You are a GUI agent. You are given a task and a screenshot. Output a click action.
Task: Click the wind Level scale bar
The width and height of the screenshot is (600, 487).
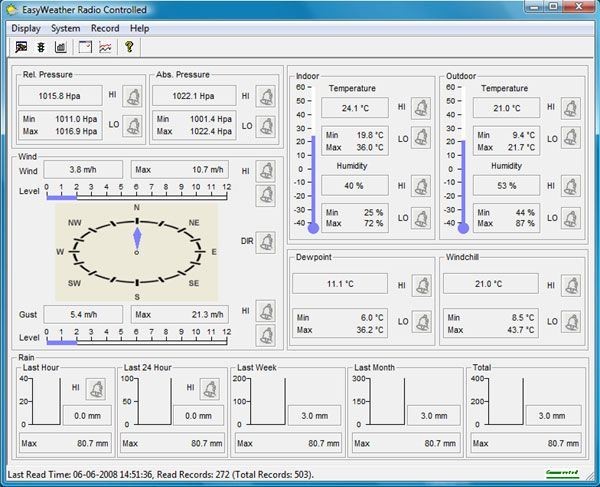137,192
